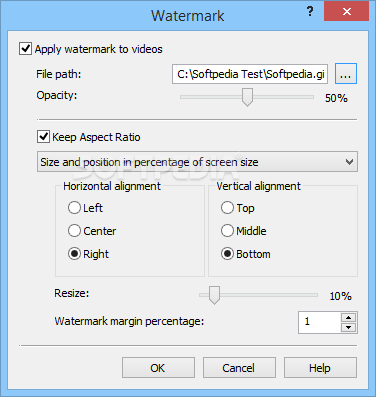Image resolution: width=376 pixels, height=397 pixels.
Task: Expand the size and position mode dropdown
Action: tap(197, 162)
